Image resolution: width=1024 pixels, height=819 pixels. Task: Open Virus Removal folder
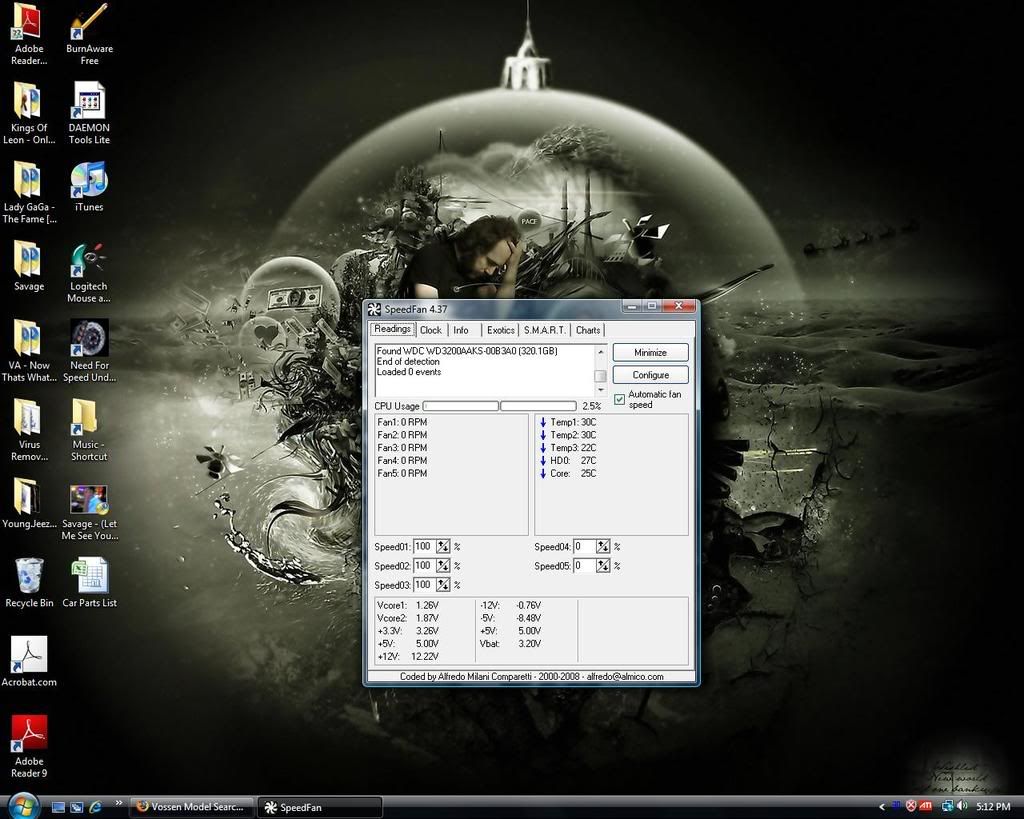tap(29, 430)
